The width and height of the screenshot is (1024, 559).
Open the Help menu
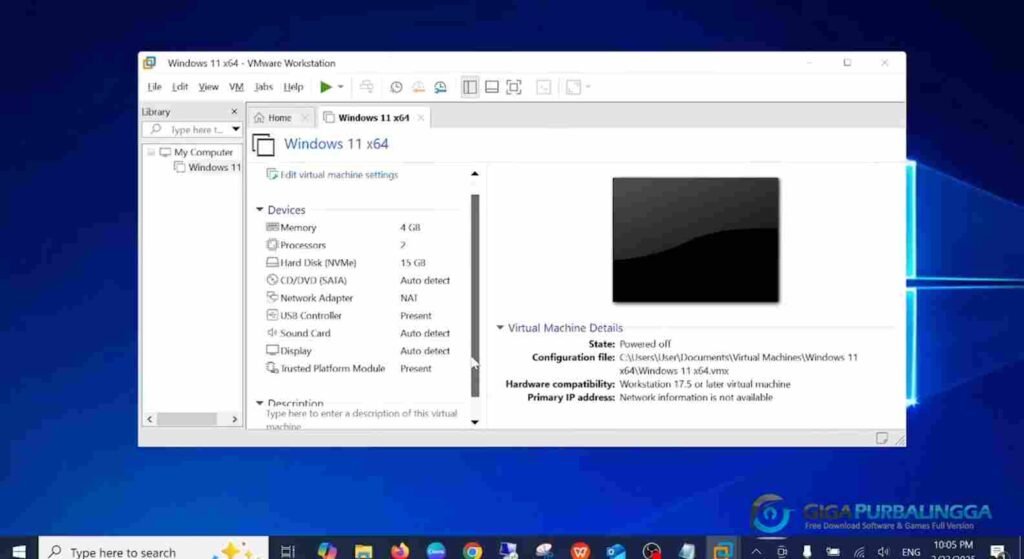click(293, 87)
